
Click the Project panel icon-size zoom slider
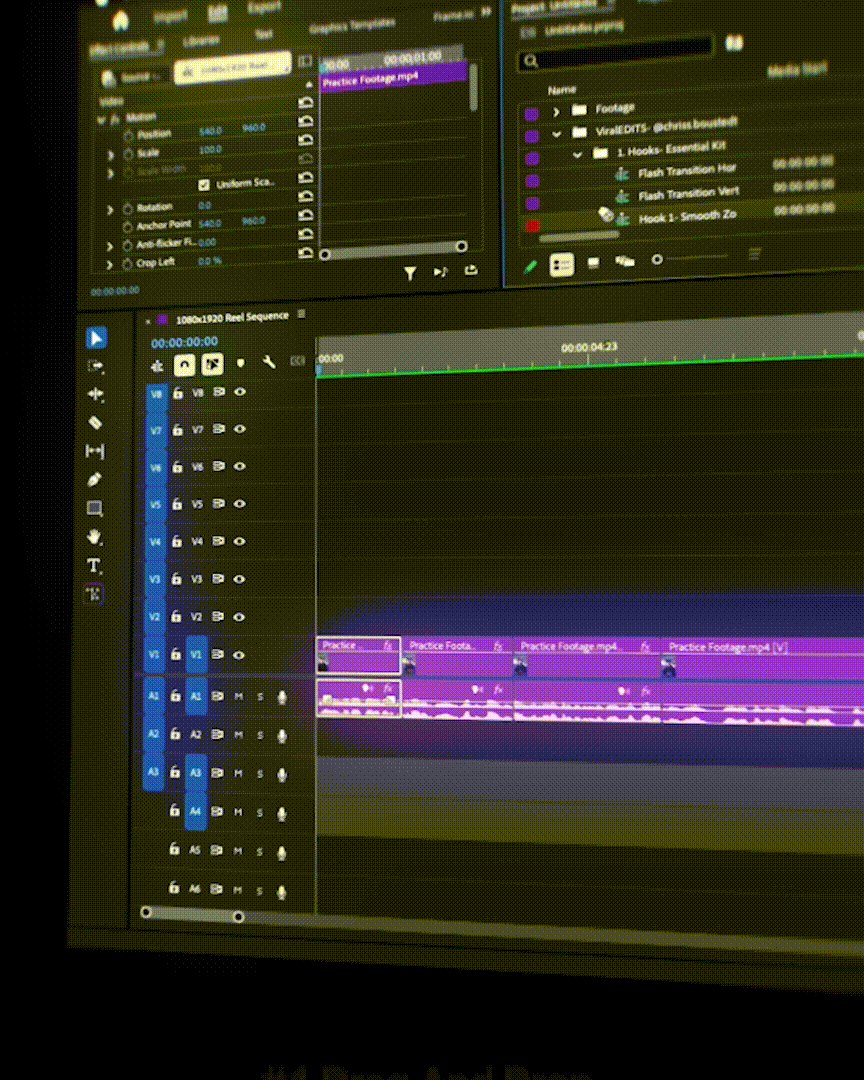point(657,260)
